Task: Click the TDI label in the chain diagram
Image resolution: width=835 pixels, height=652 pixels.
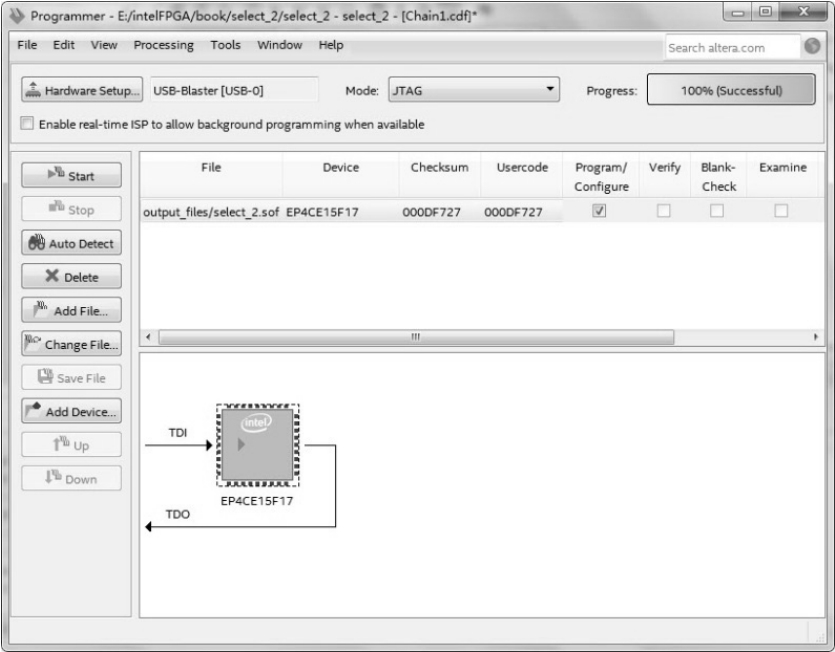Action: coord(178,433)
